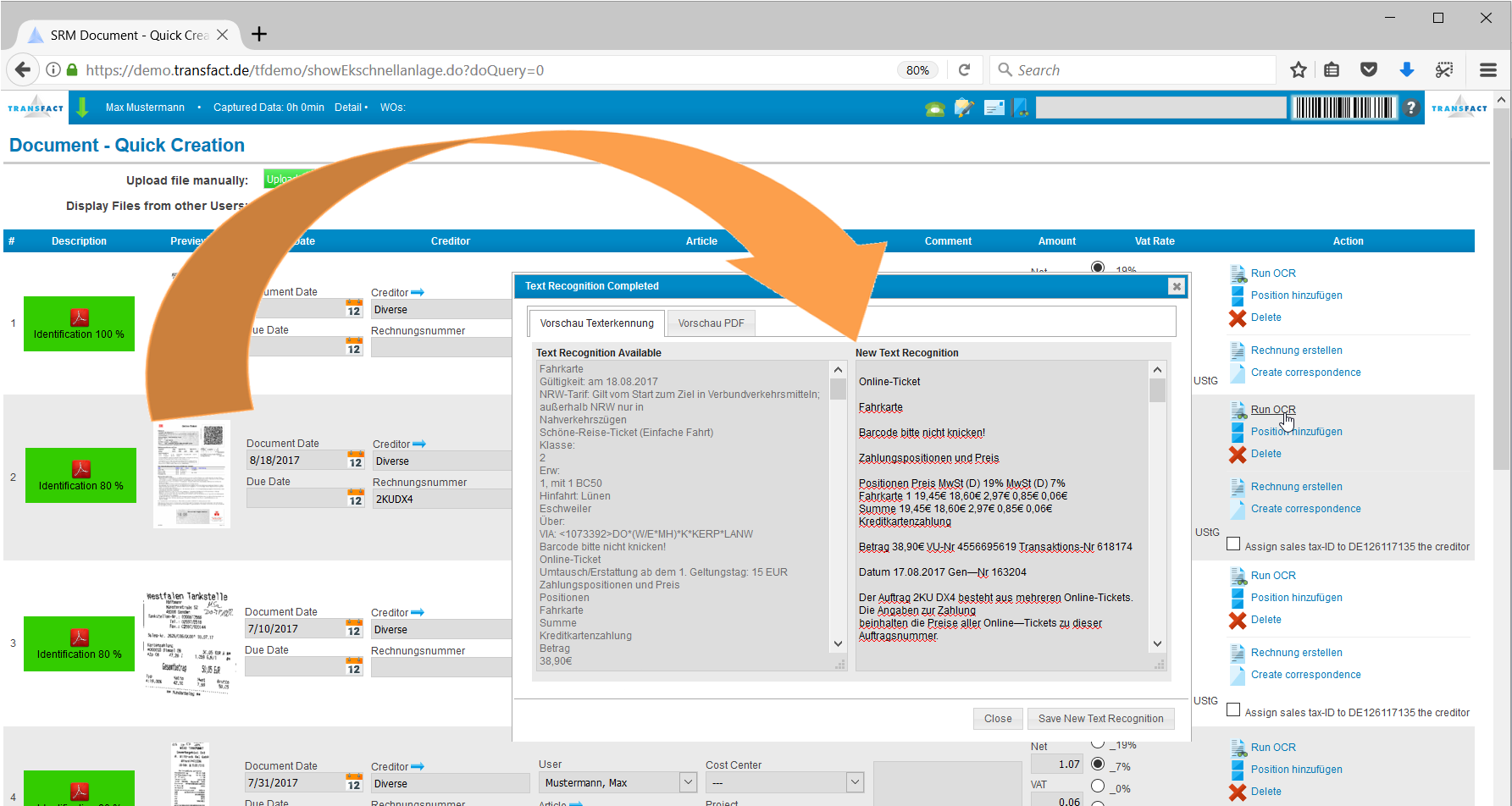Select the _7% VAT rate radio button
Image resolution: width=1512 pixels, height=806 pixels.
(1098, 765)
